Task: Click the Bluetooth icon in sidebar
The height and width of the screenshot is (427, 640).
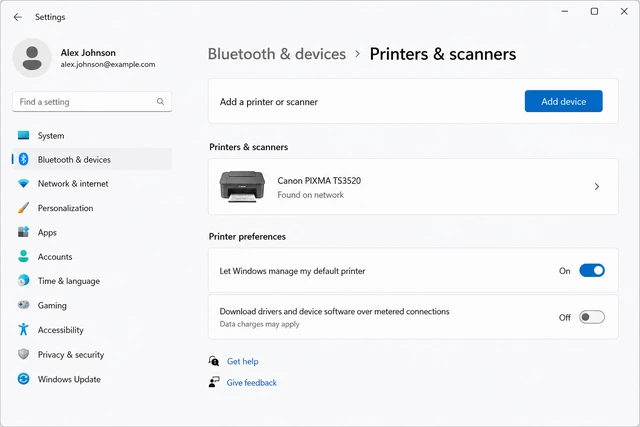Action: click(24, 159)
